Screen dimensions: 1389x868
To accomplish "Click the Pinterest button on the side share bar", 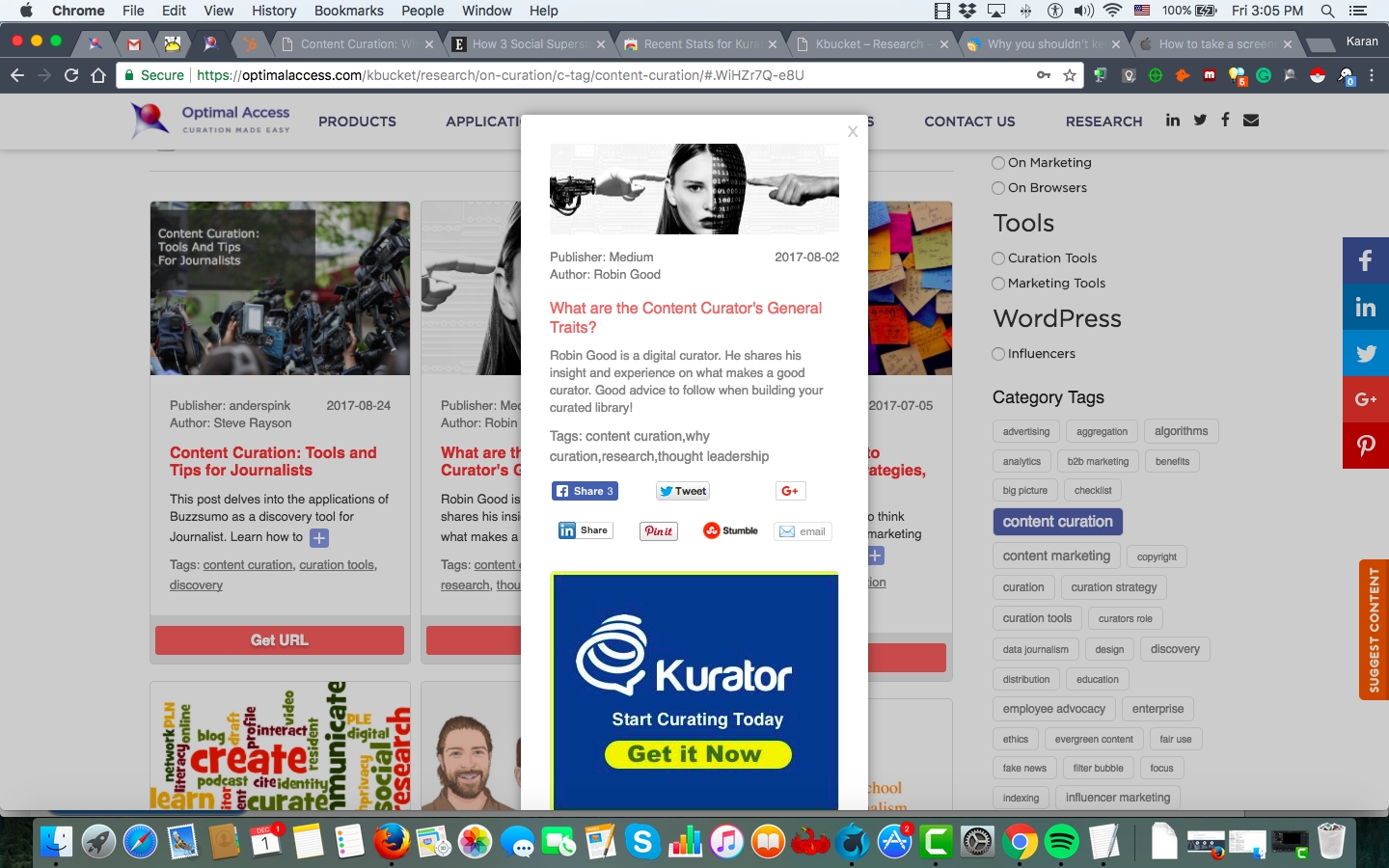I will [1366, 446].
